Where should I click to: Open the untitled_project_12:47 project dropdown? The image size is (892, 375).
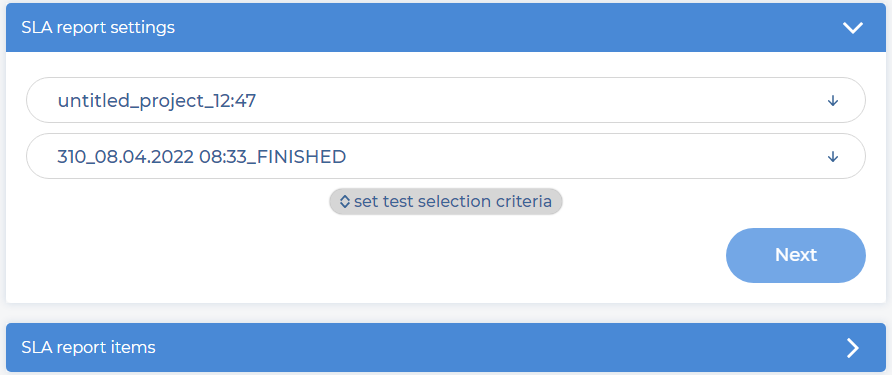click(446, 100)
